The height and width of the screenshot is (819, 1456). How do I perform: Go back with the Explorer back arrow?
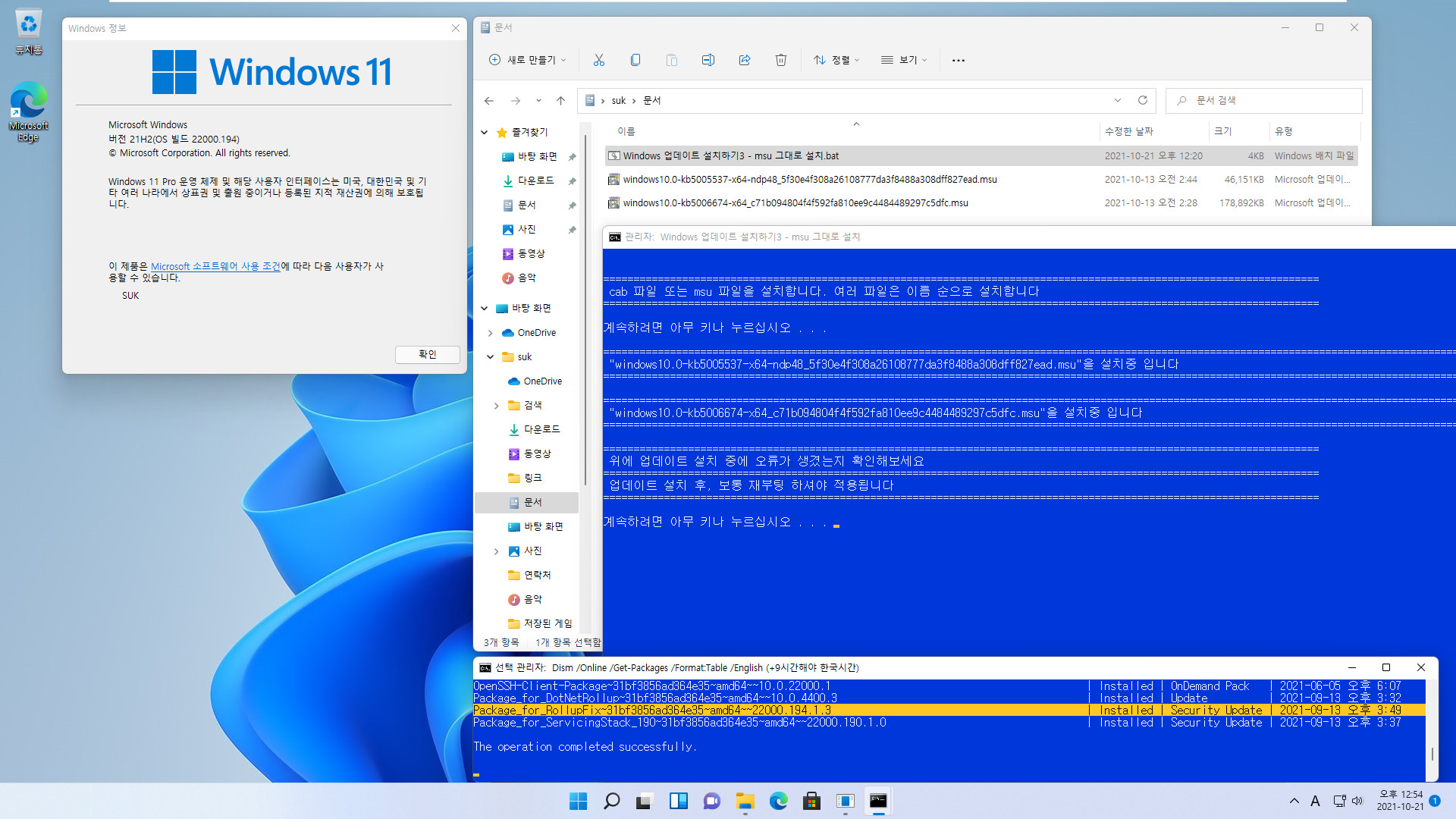pos(489,100)
